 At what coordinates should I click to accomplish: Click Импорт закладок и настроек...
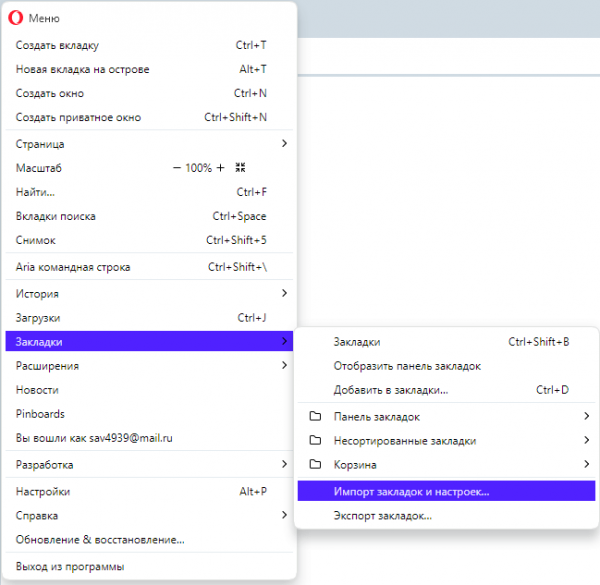(x=446, y=491)
